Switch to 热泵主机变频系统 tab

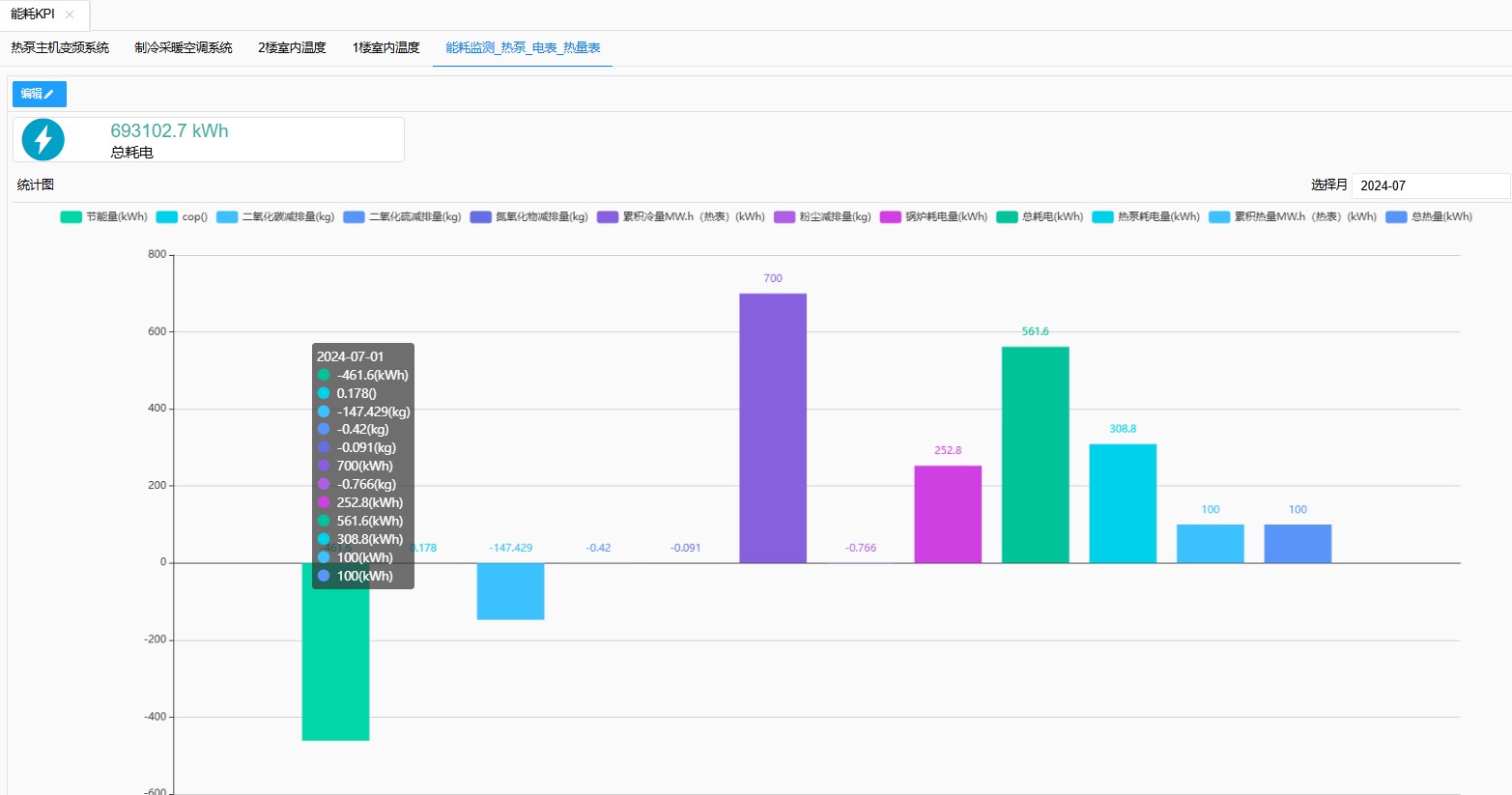click(x=60, y=47)
